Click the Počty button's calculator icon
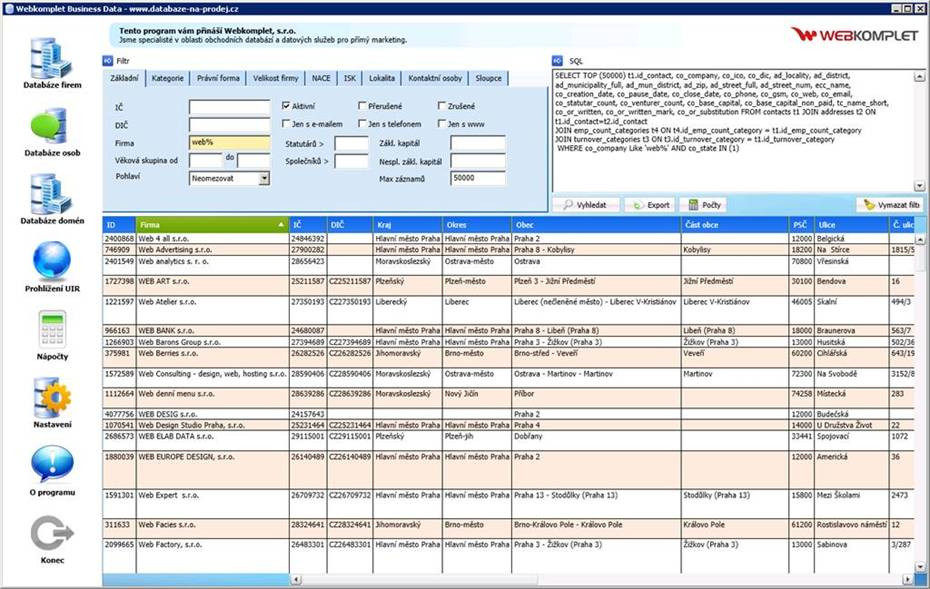This screenshot has height=589, width=930. 693,205
